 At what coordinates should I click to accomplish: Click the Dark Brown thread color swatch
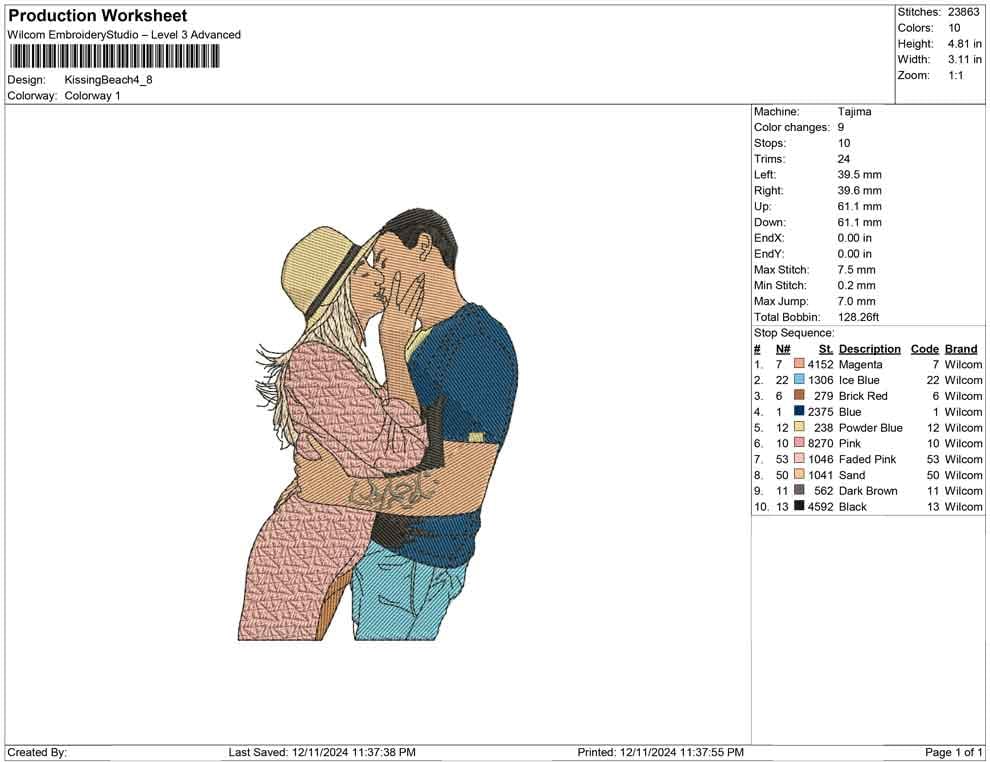[x=799, y=490]
